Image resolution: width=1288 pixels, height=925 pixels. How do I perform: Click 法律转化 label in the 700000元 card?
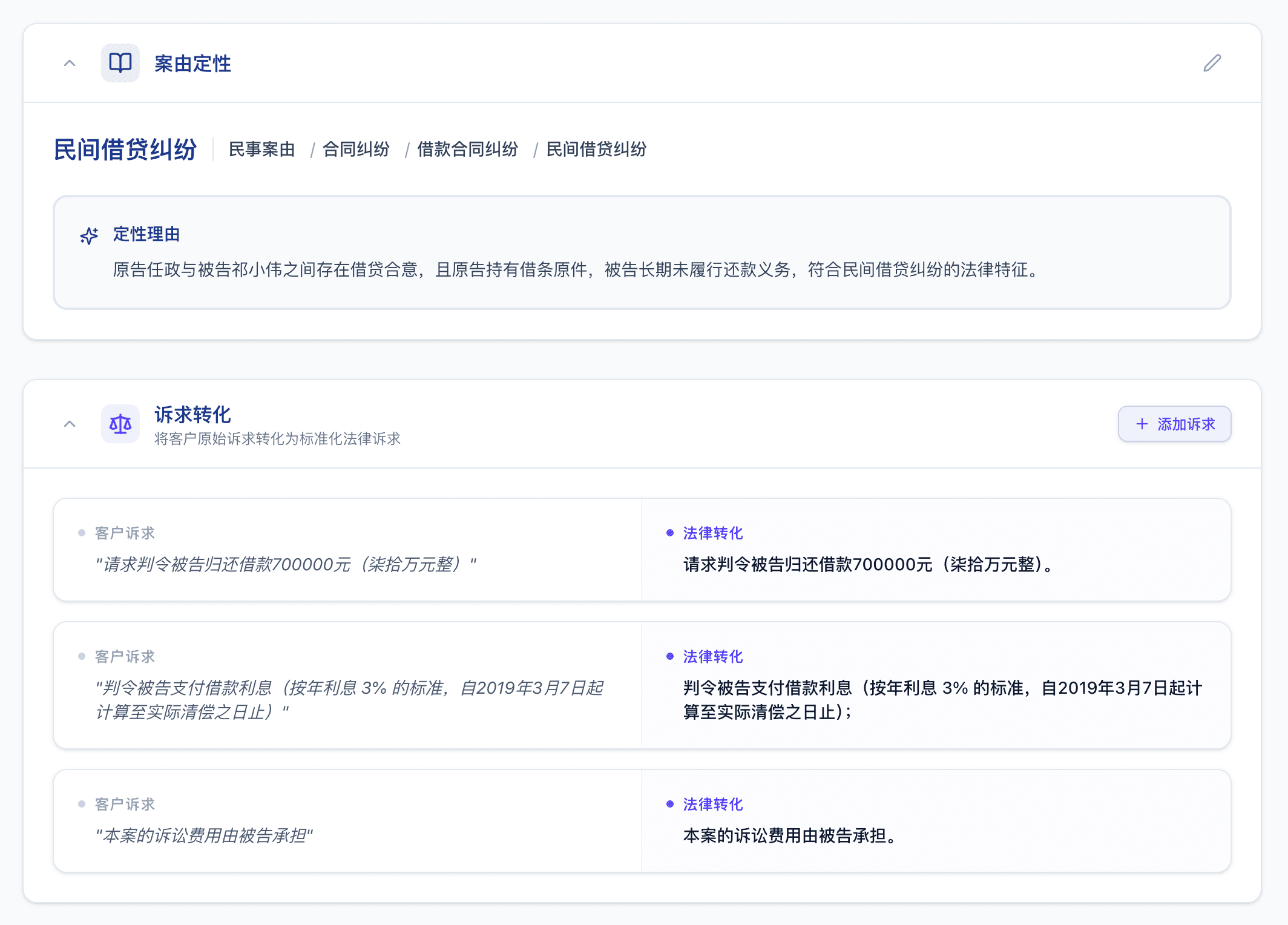pos(712,533)
